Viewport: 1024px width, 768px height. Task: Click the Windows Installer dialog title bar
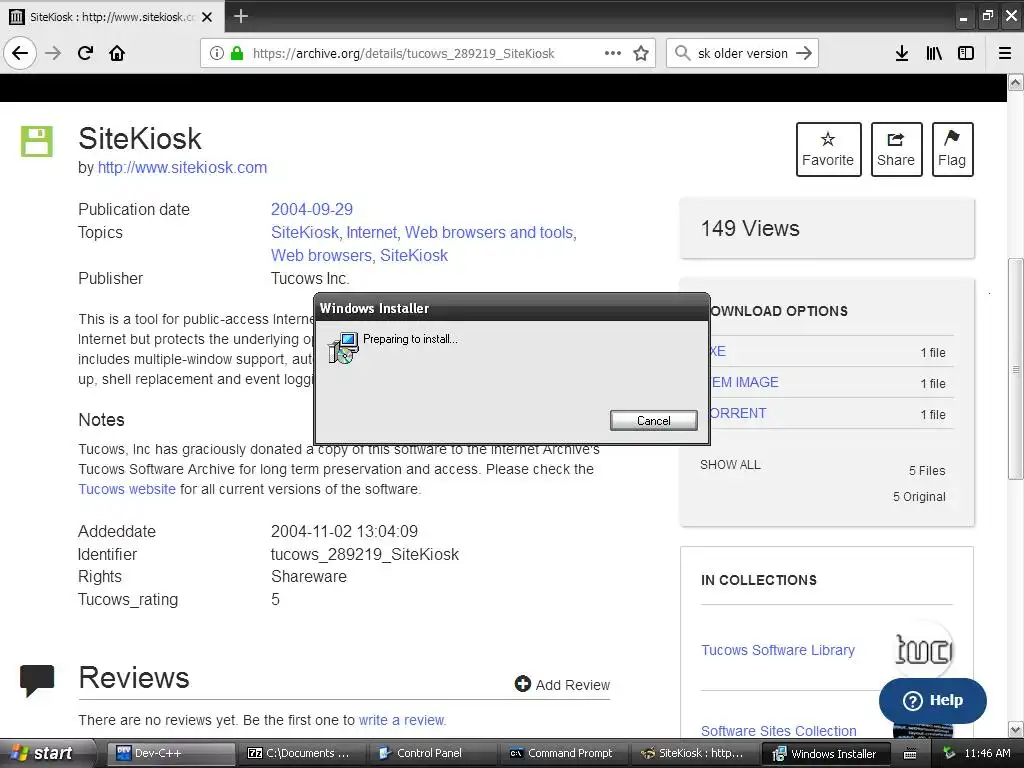511,308
